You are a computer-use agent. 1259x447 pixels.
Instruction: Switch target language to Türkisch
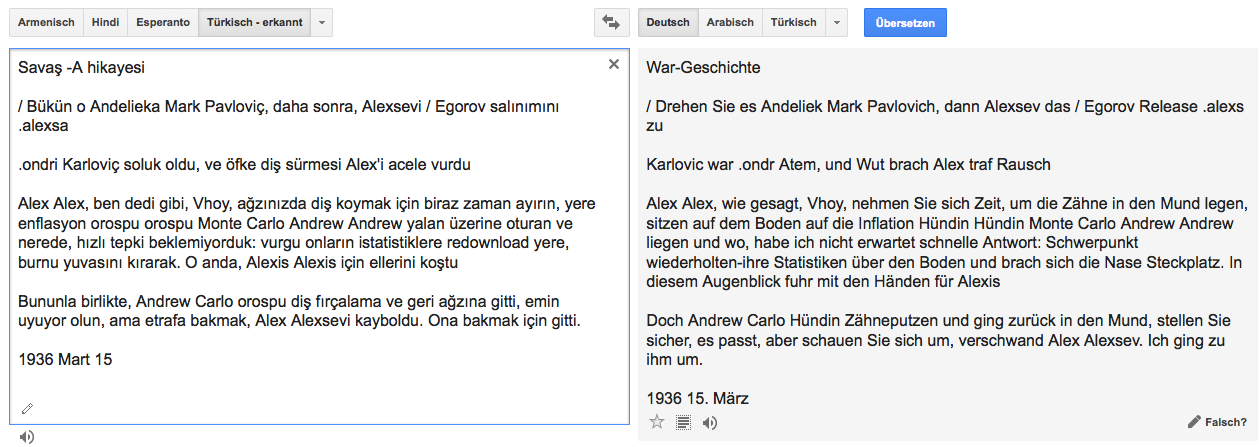pos(793,22)
